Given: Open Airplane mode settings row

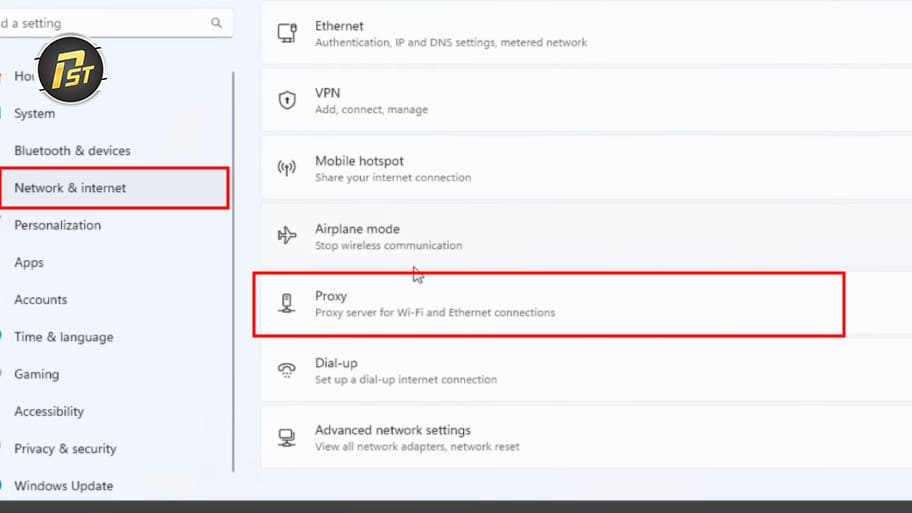Looking at the screenshot, I should pos(587,235).
